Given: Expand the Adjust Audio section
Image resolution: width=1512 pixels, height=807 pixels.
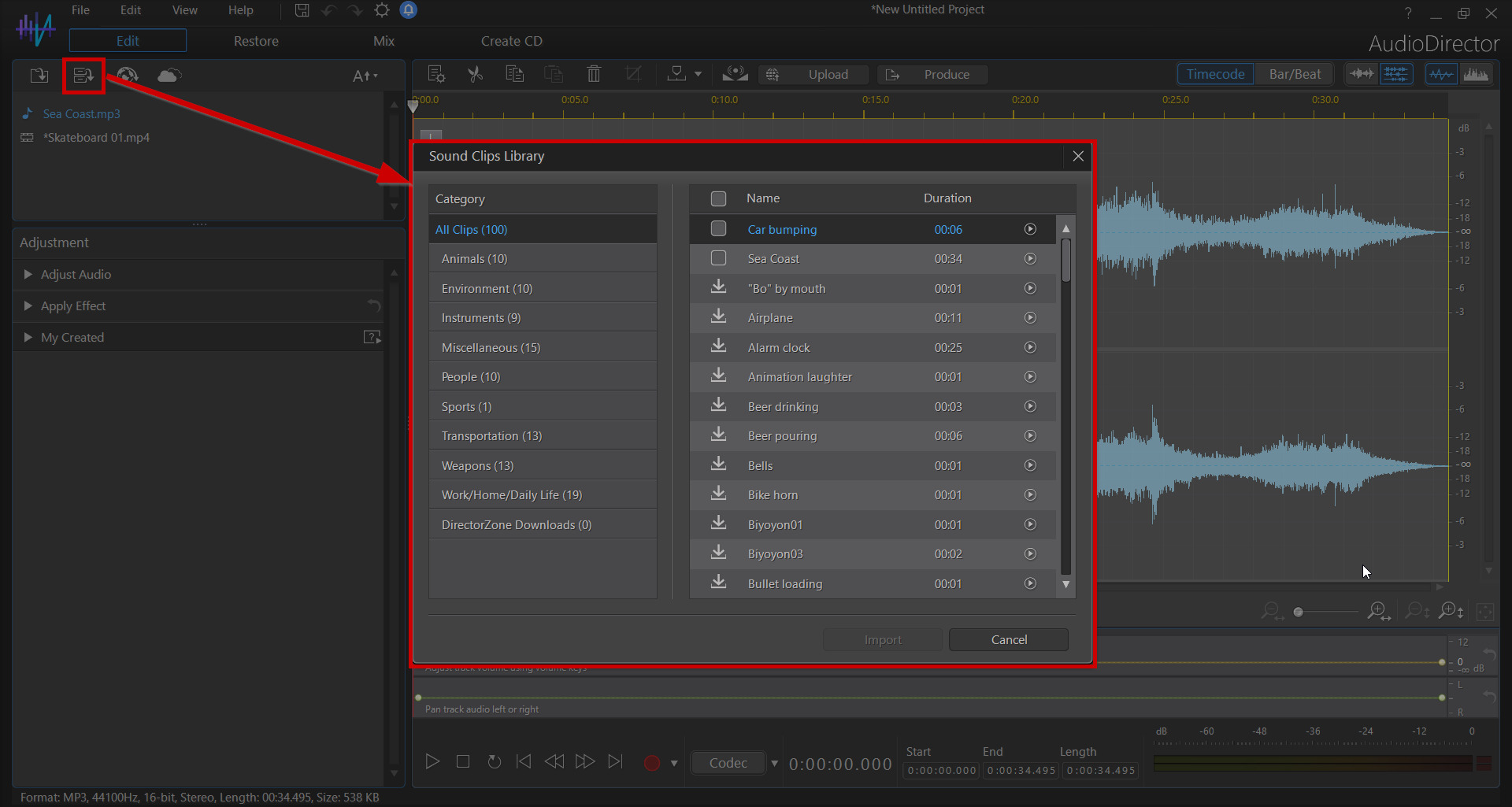Looking at the screenshot, I should (28, 274).
